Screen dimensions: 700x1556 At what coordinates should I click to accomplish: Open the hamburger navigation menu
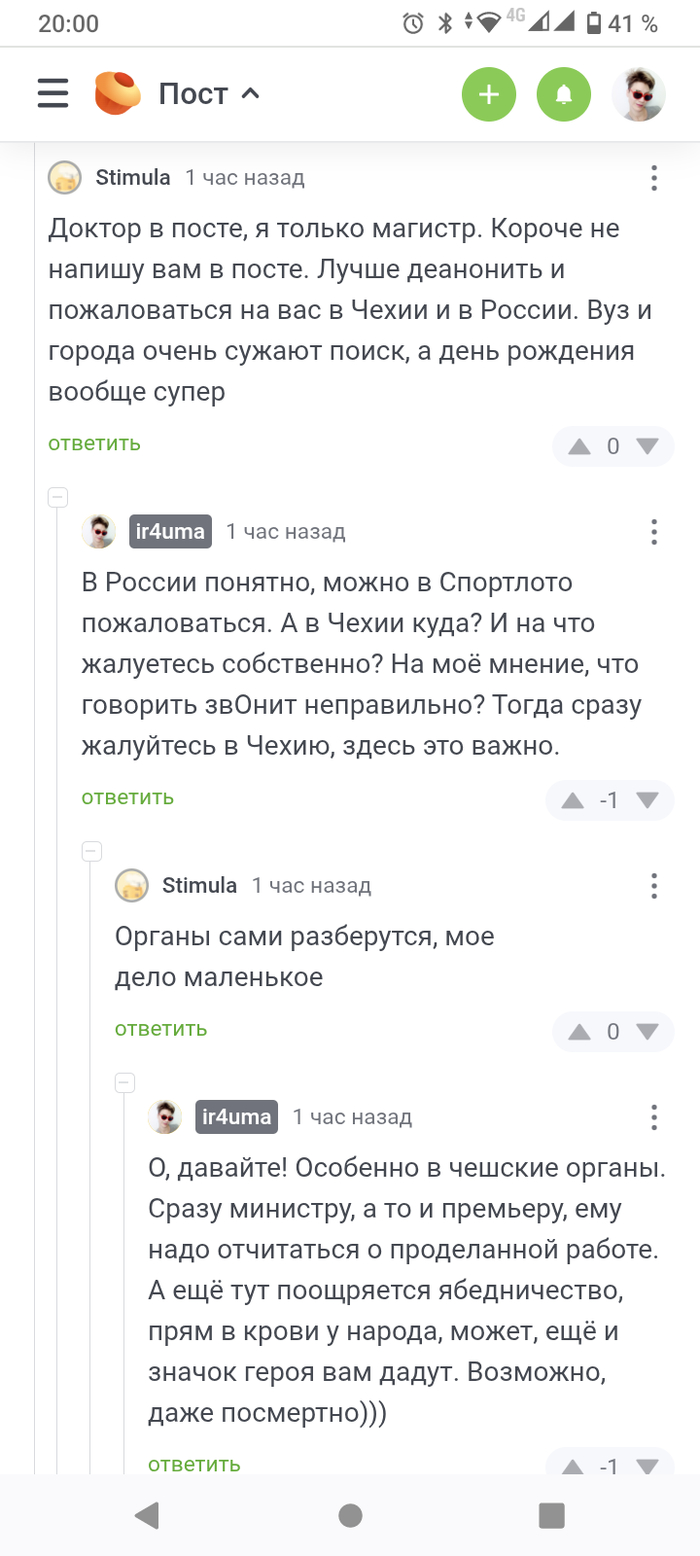pos(53,94)
